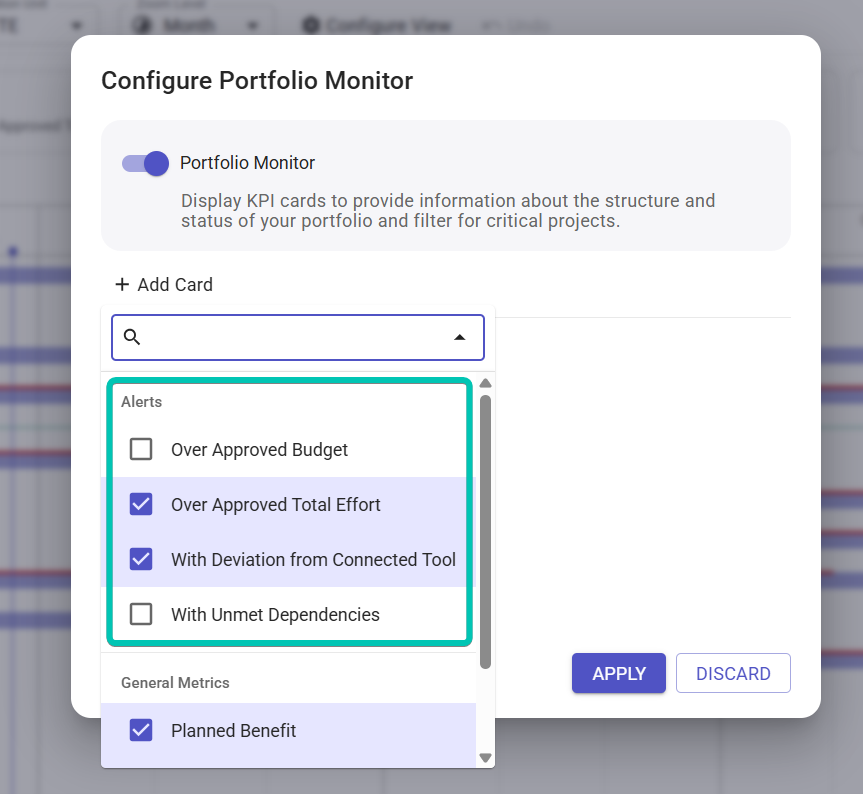Turn off the Portfolio Monitor switch

pyautogui.click(x=145, y=163)
